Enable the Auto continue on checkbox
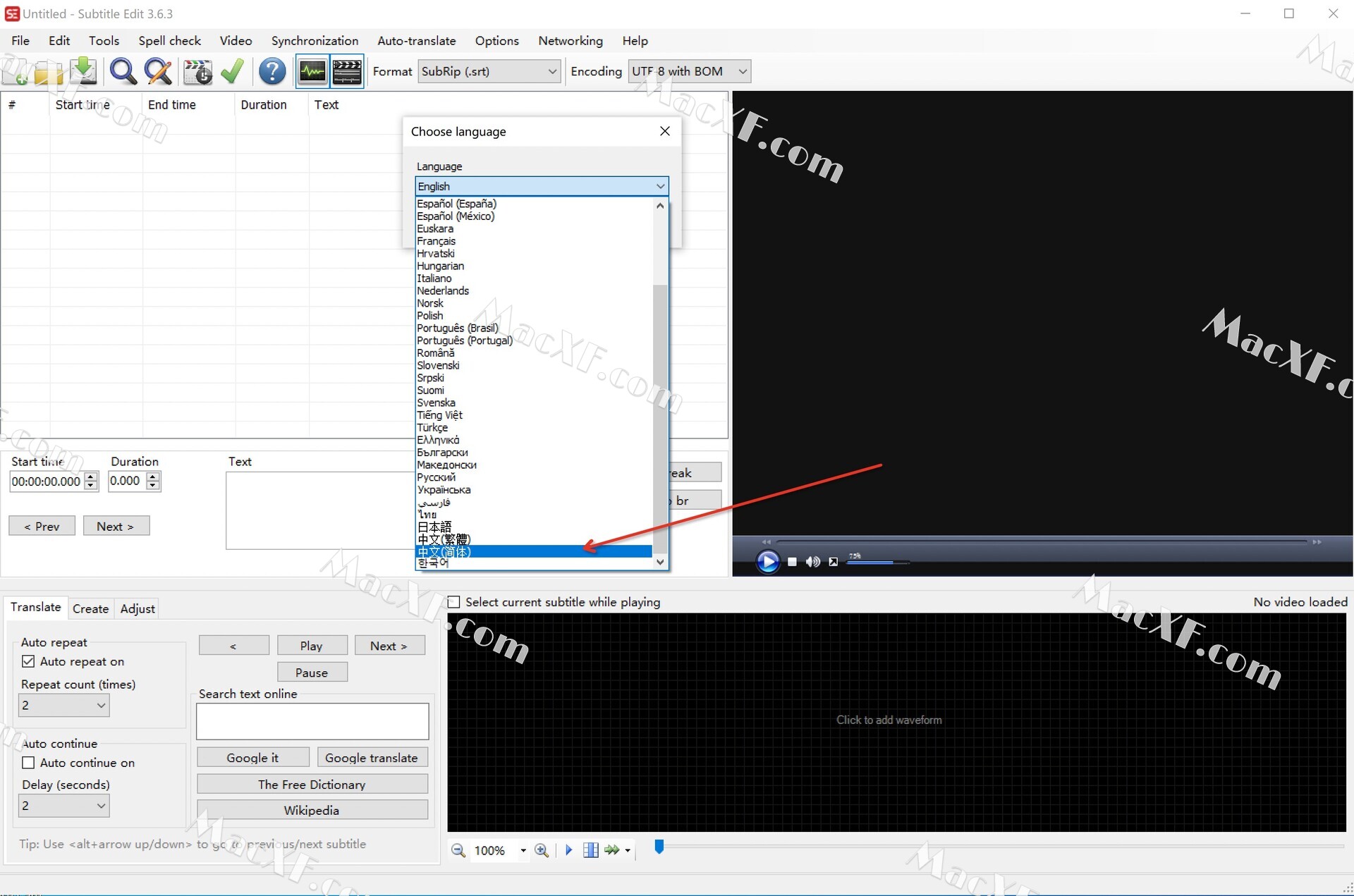This screenshot has height=896, width=1354. (x=28, y=763)
